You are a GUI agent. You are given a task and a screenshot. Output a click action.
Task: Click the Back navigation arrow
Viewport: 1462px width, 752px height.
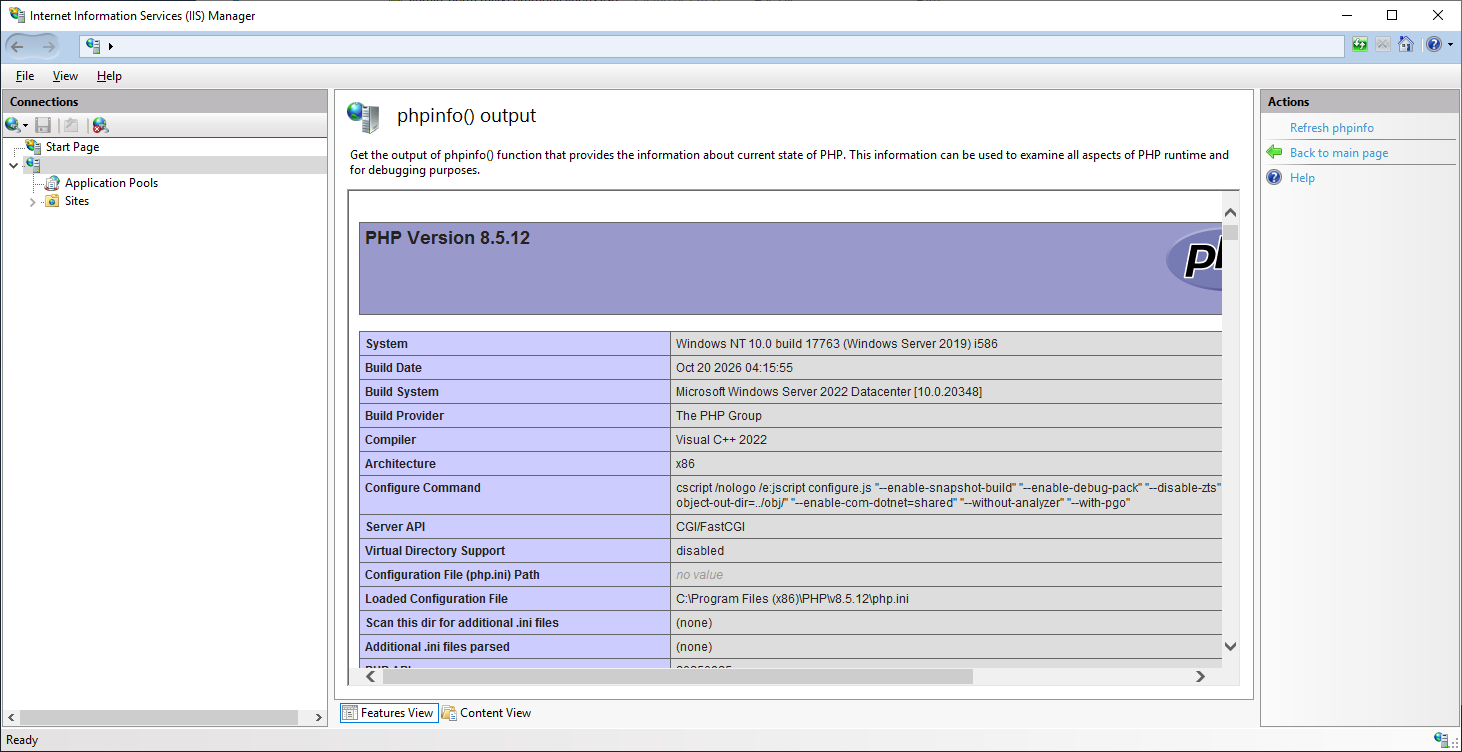17,46
